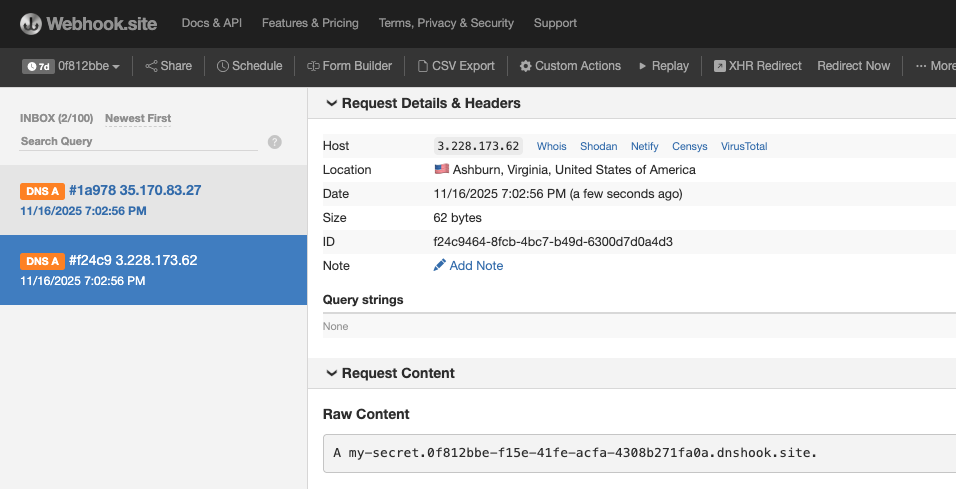Click the INBOX (2/100) label
The width and height of the screenshot is (956, 489).
click(56, 118)
